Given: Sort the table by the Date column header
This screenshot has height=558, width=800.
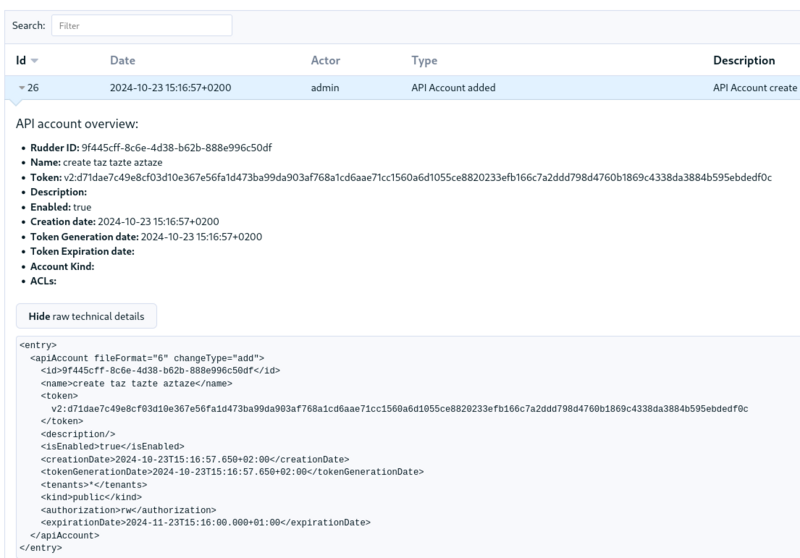Looking at the screenshot, I should coord(122,60).
